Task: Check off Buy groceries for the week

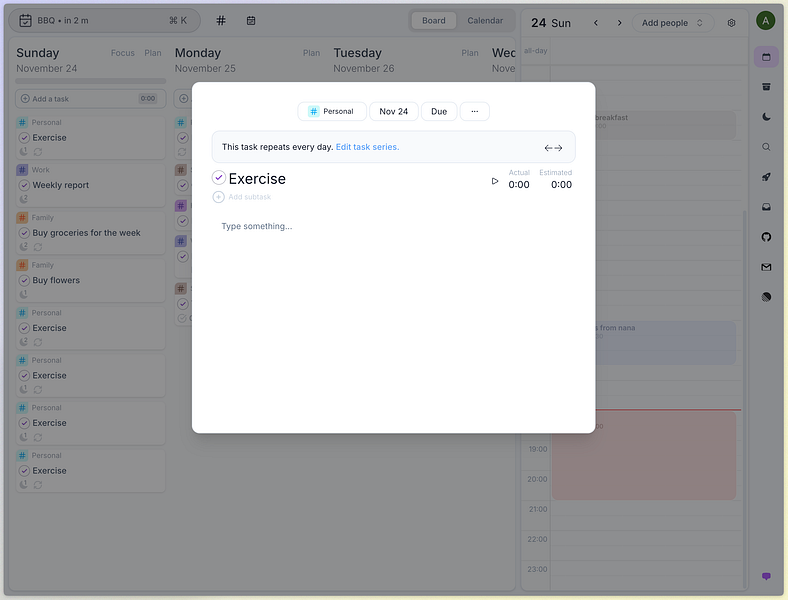Action: coord(24,233)
